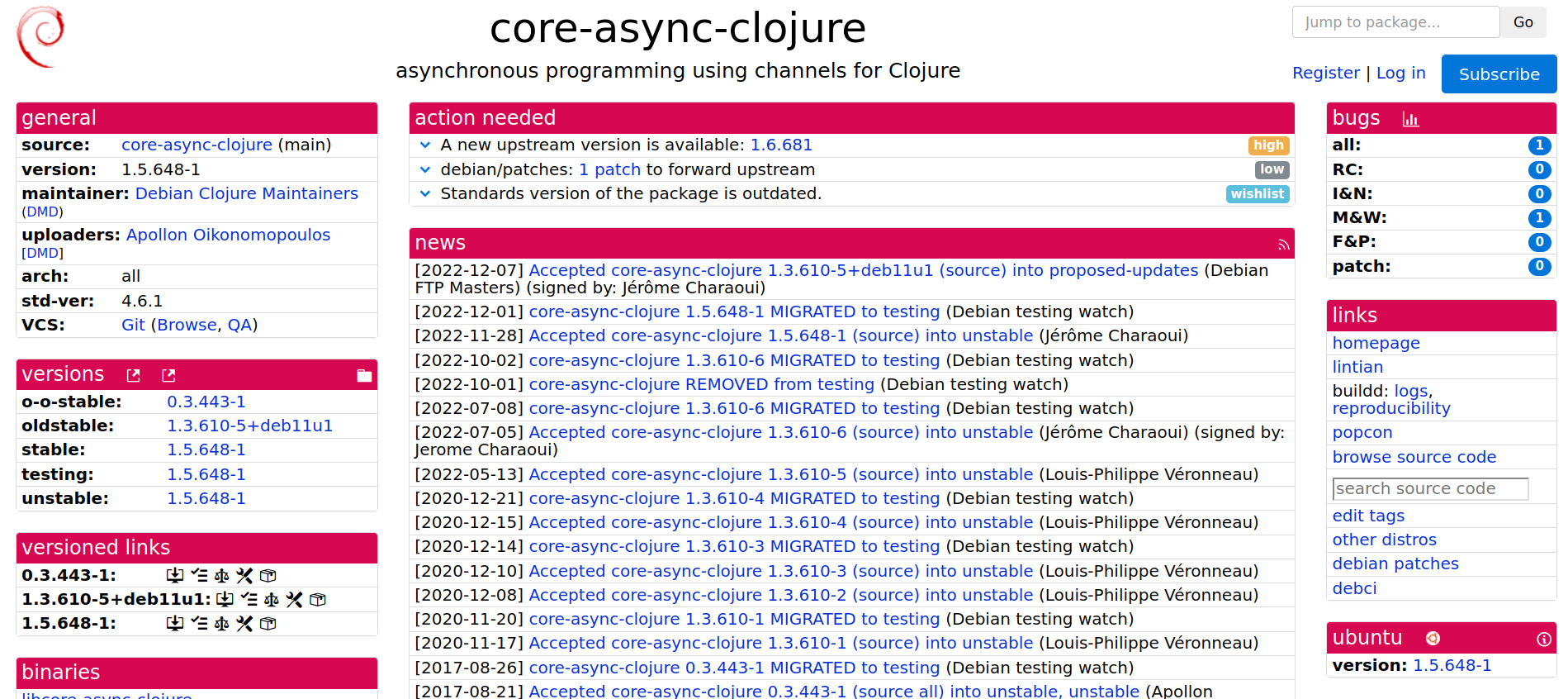
Task: Open the control package icon for 1.5.648-1
Action: [x=268, y=624]
